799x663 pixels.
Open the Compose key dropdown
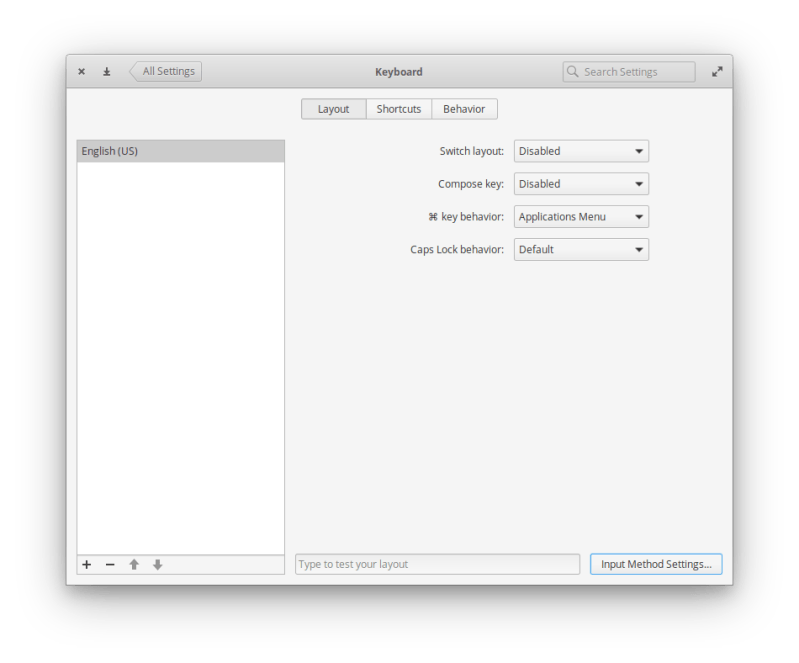581,184
